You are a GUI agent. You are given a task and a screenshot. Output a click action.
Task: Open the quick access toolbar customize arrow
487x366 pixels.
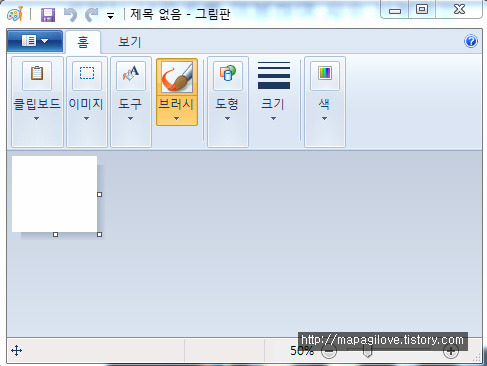(x=110, y=16)
